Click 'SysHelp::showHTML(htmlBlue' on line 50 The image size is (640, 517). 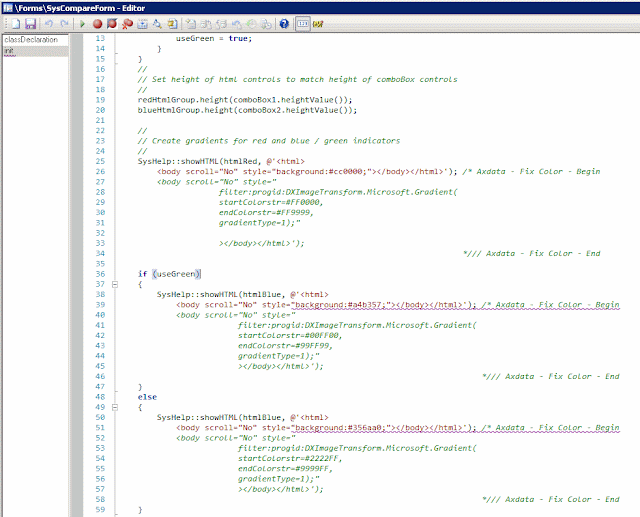click(219, 417)
